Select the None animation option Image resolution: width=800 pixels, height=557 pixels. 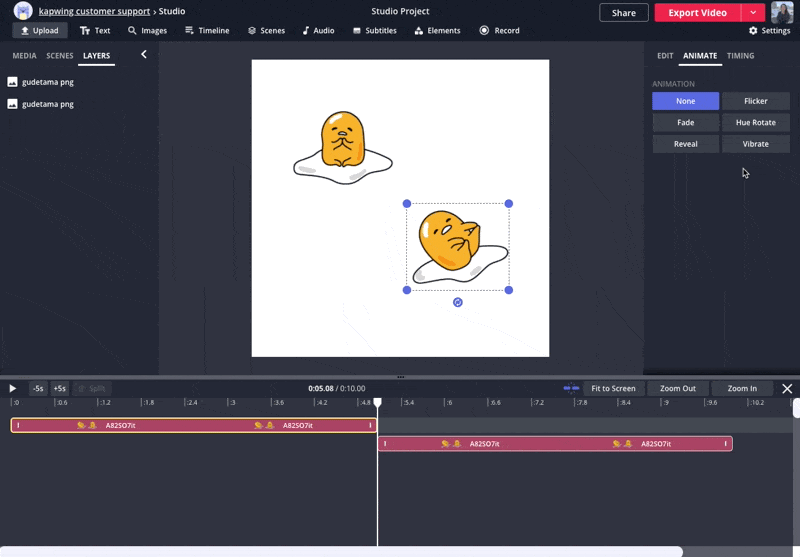coord(685,101)
